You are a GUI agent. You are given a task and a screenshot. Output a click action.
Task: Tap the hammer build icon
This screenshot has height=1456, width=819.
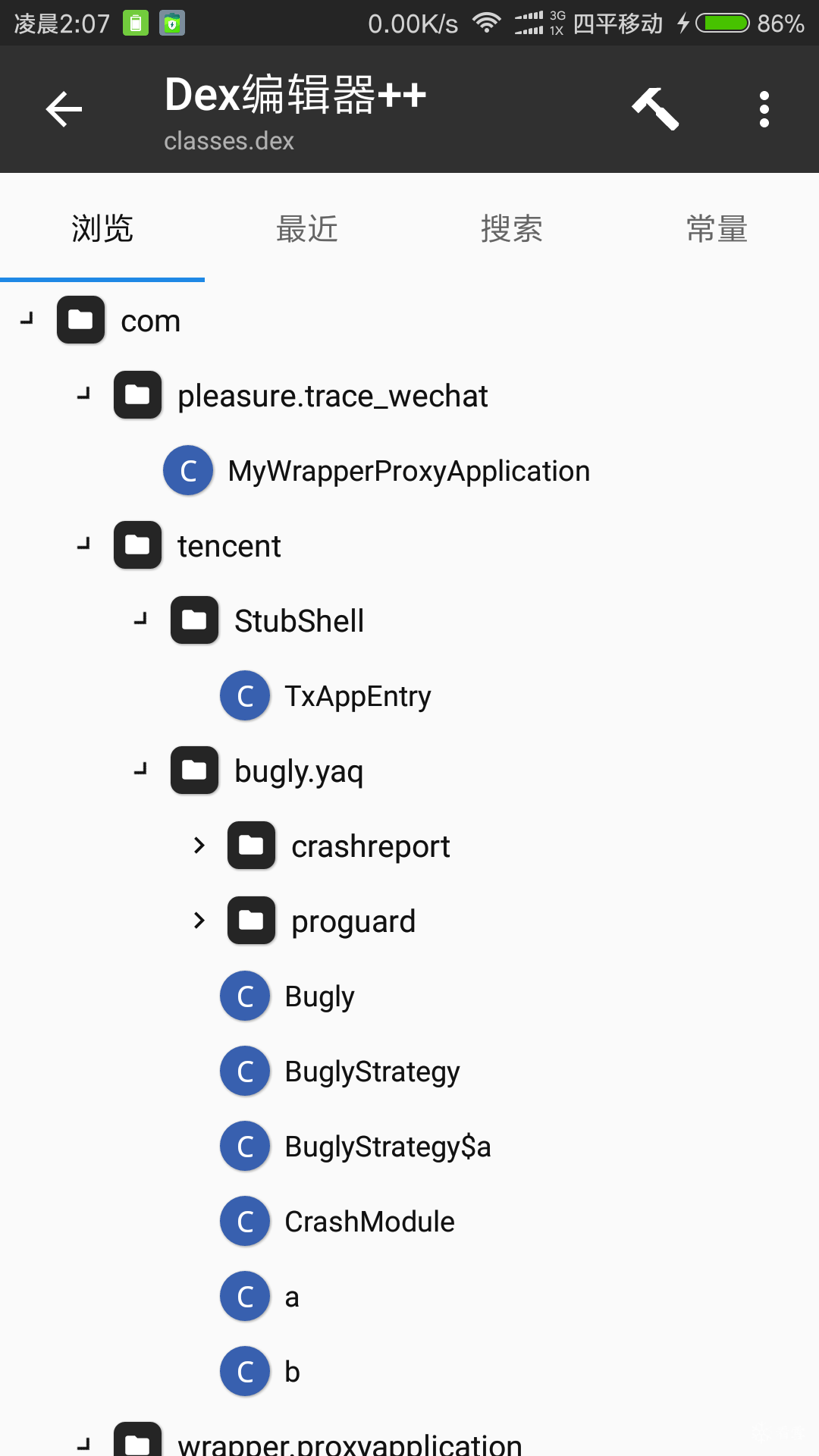click(655, 109)
